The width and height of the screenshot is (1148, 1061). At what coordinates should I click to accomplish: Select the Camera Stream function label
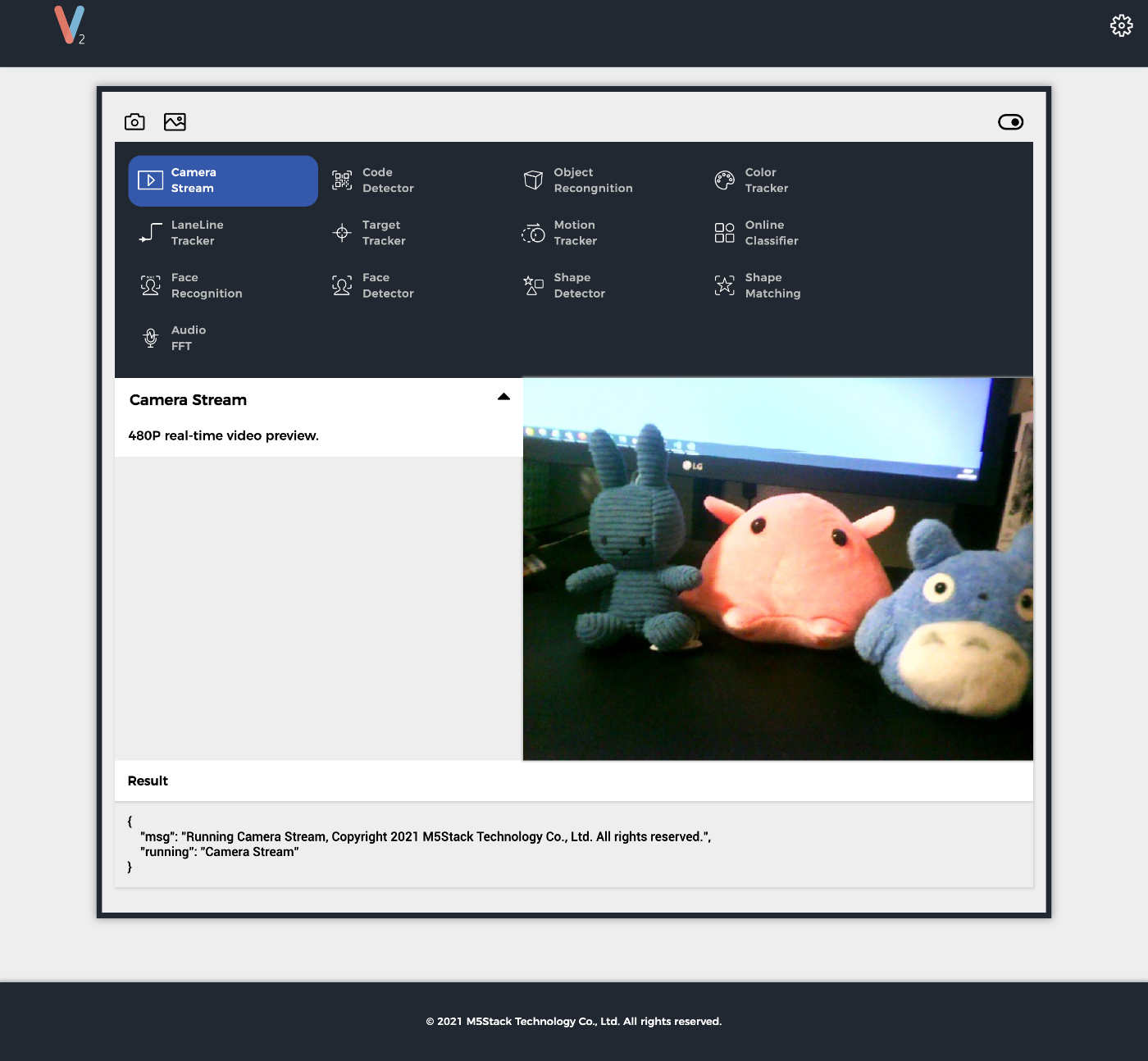(x=194, y=180)
